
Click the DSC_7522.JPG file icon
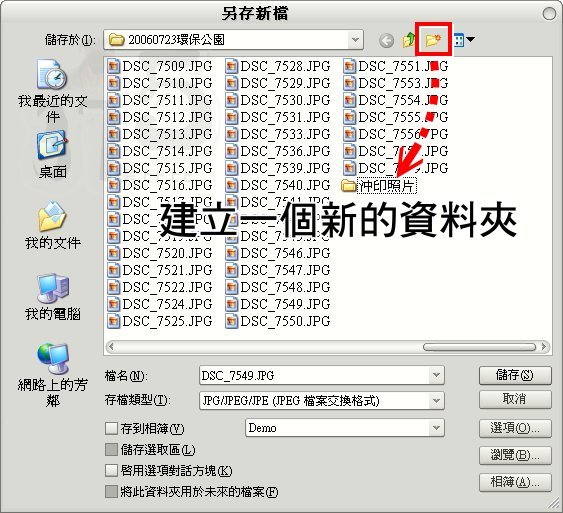click(113, 287)
